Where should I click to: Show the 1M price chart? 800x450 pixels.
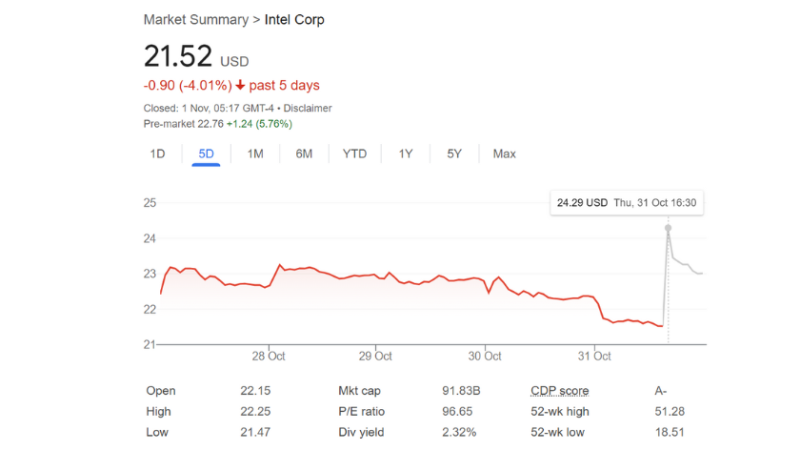255,154
